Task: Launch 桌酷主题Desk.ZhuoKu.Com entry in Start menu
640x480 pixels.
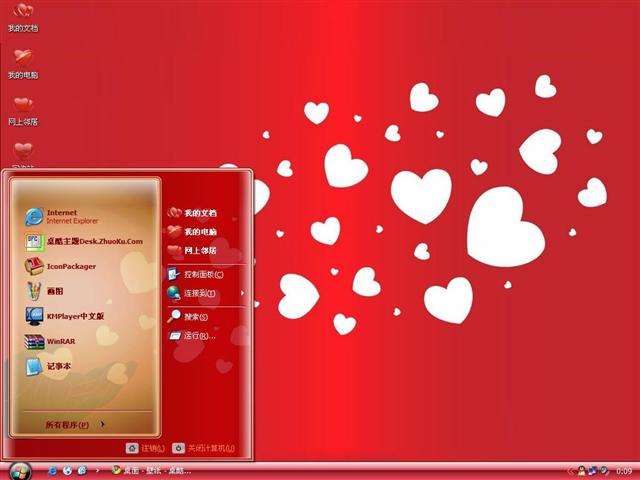Action: (x=84, y=241)
